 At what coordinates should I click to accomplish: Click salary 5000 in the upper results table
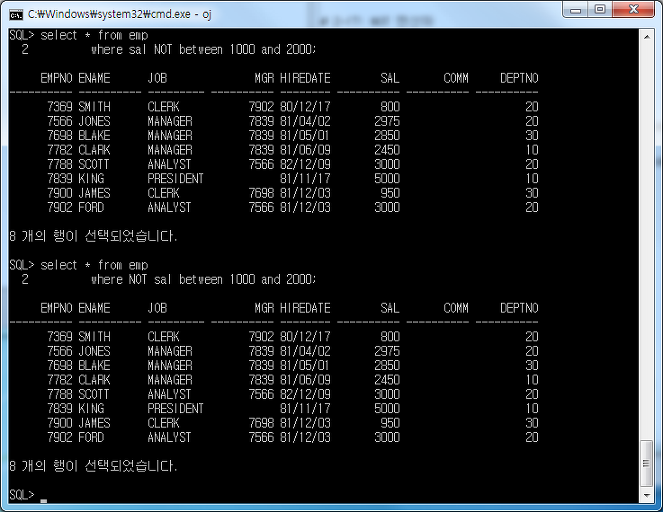387,178
